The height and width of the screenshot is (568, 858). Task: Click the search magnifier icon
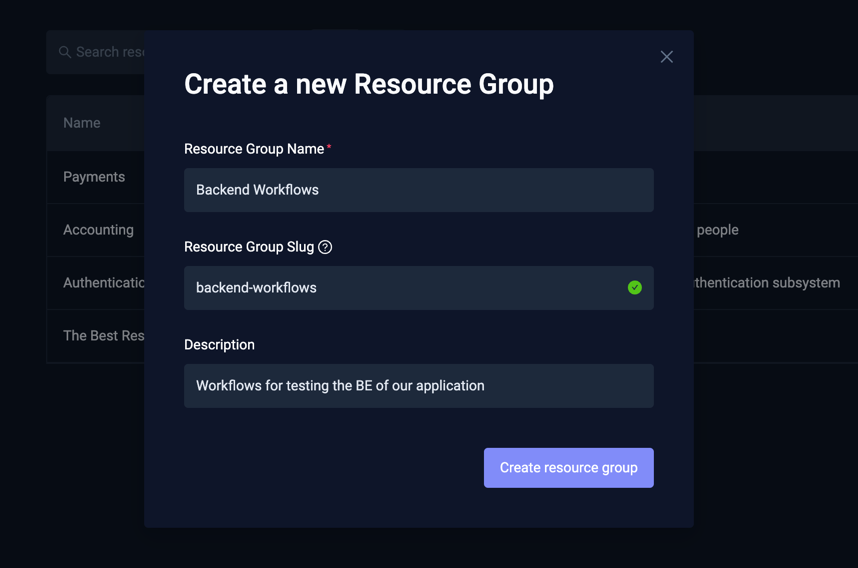click(x=65, y=52)
